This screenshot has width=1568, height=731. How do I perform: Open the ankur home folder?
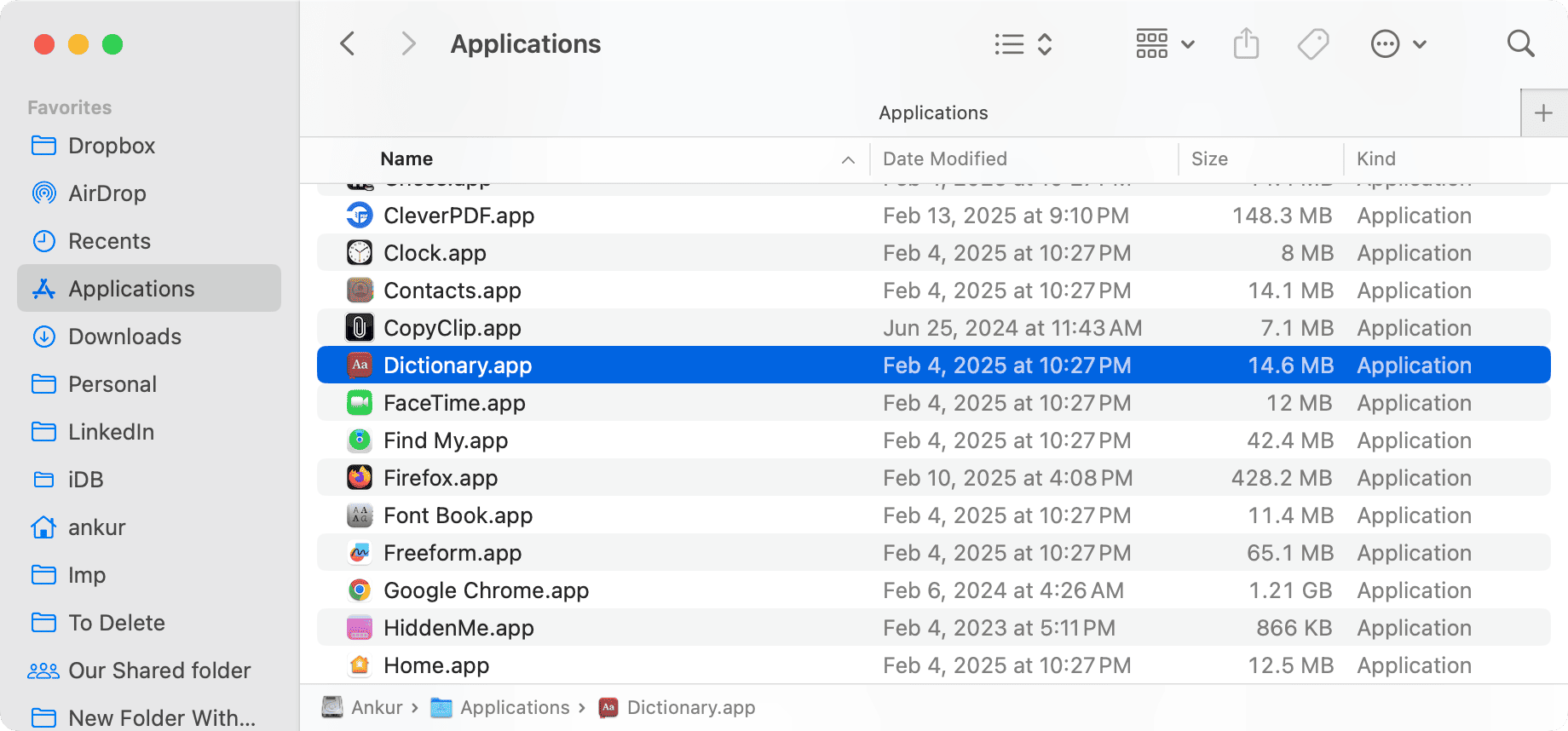(149, 527)
